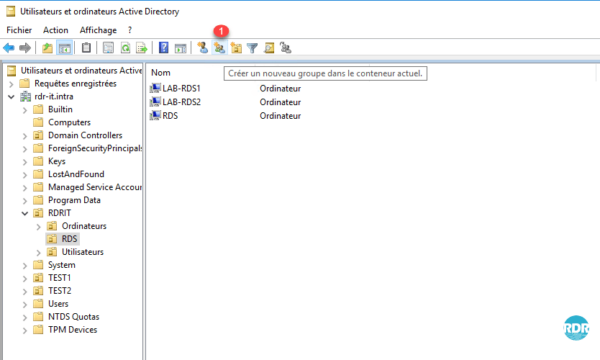The height and width of the screenshot is (360, 600).
Task: Select the LAB-RDS1 name in list
Action: (x=181, y=88)
